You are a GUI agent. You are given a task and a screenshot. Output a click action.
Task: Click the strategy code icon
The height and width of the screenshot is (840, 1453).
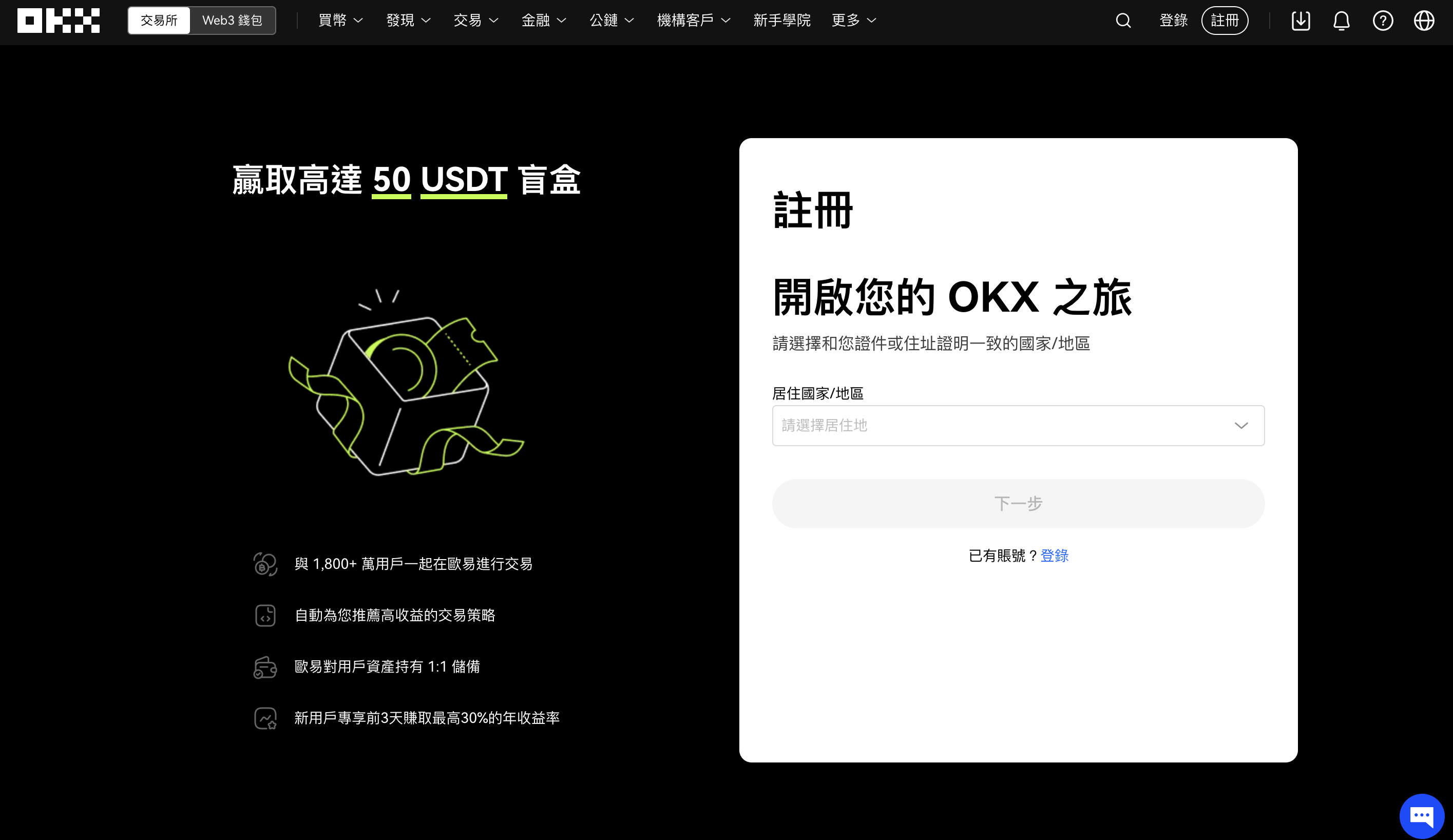pos(265,615)
